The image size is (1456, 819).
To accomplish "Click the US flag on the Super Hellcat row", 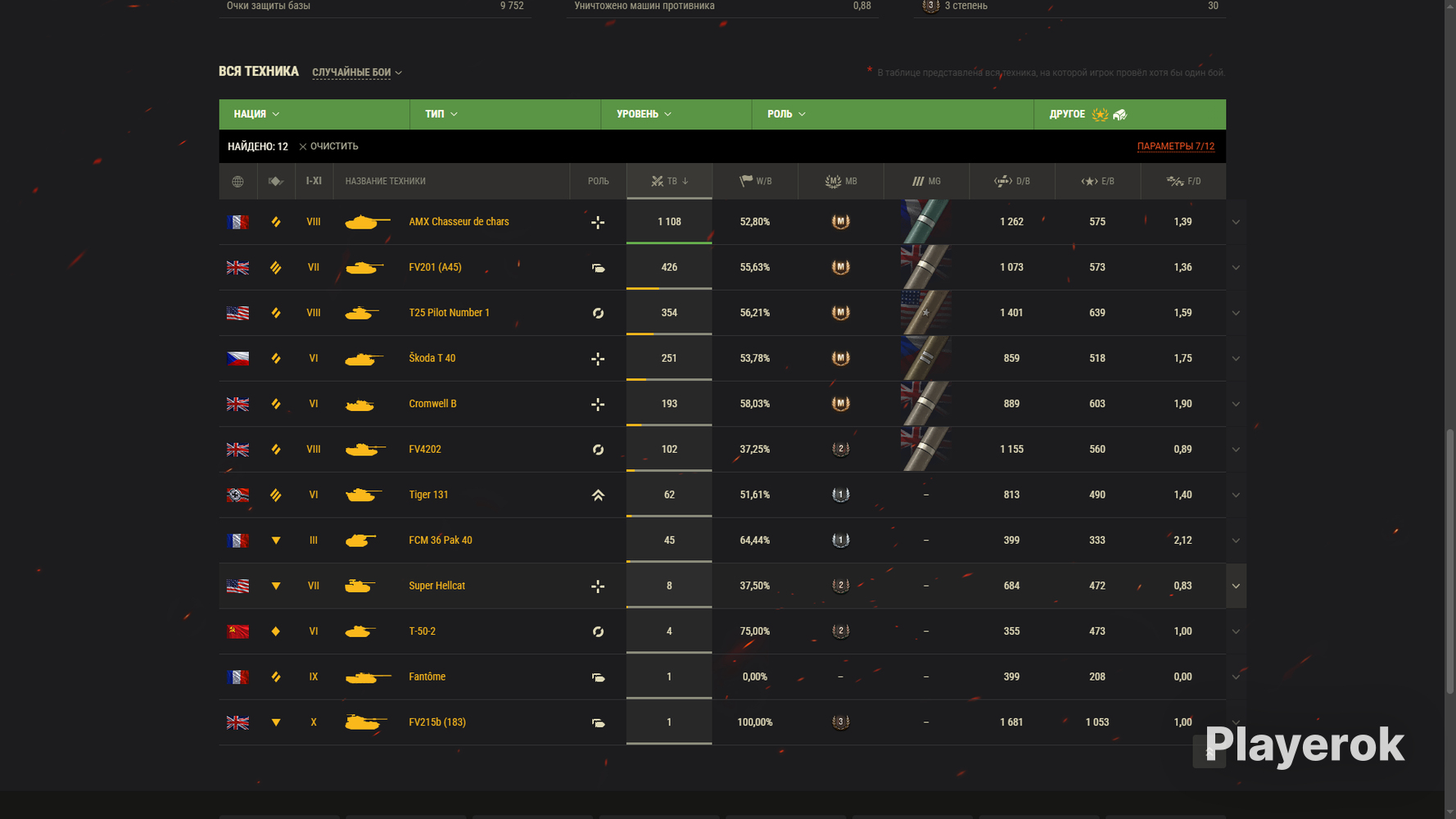I will click(237, 586).
